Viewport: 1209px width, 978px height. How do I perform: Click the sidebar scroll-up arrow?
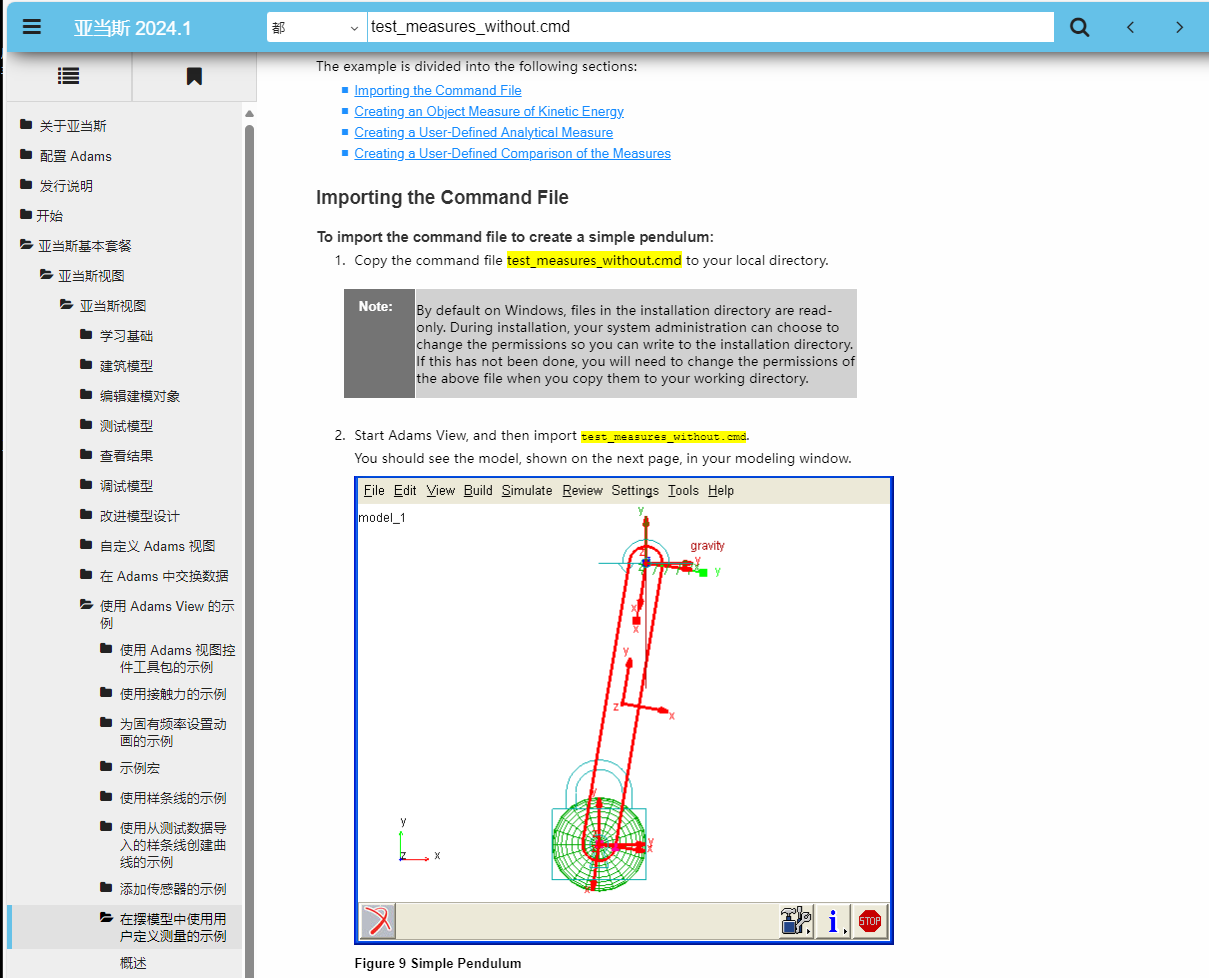[x=250, y=114]
